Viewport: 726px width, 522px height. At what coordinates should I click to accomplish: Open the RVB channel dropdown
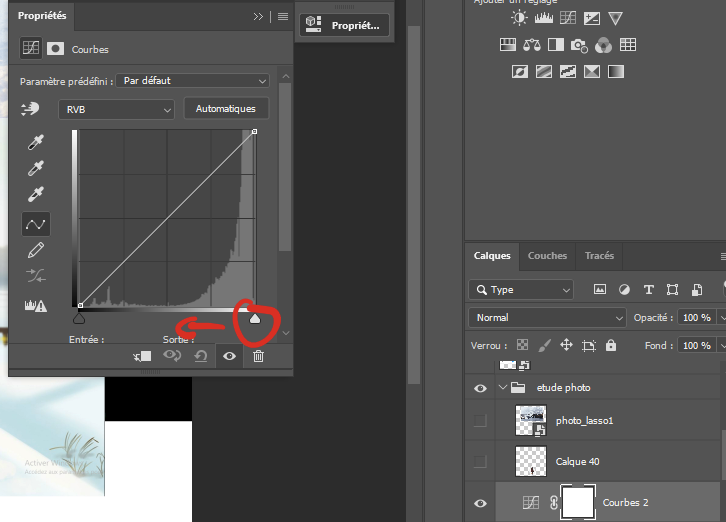tap(117, 109)
